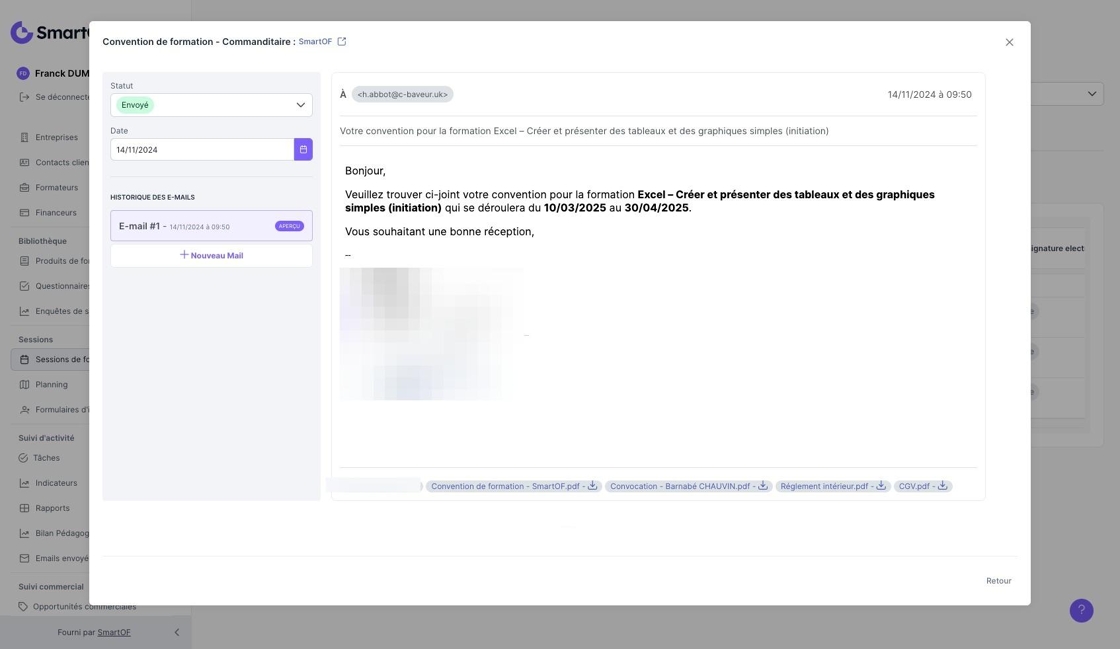Image resolution: width=1120 pixels, height=649 pixels.
Task: Click the Retour button
Action: click(x=999, y=580)
